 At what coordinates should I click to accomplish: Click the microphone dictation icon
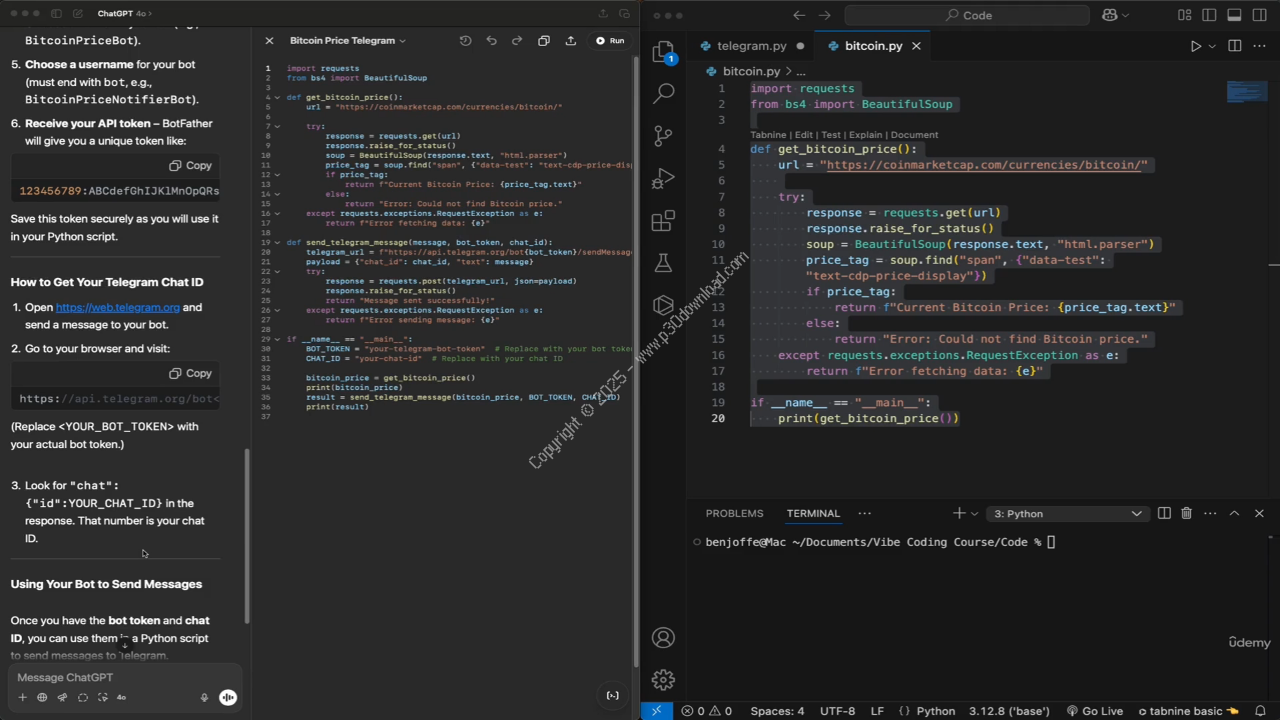[x=204, y=697]
